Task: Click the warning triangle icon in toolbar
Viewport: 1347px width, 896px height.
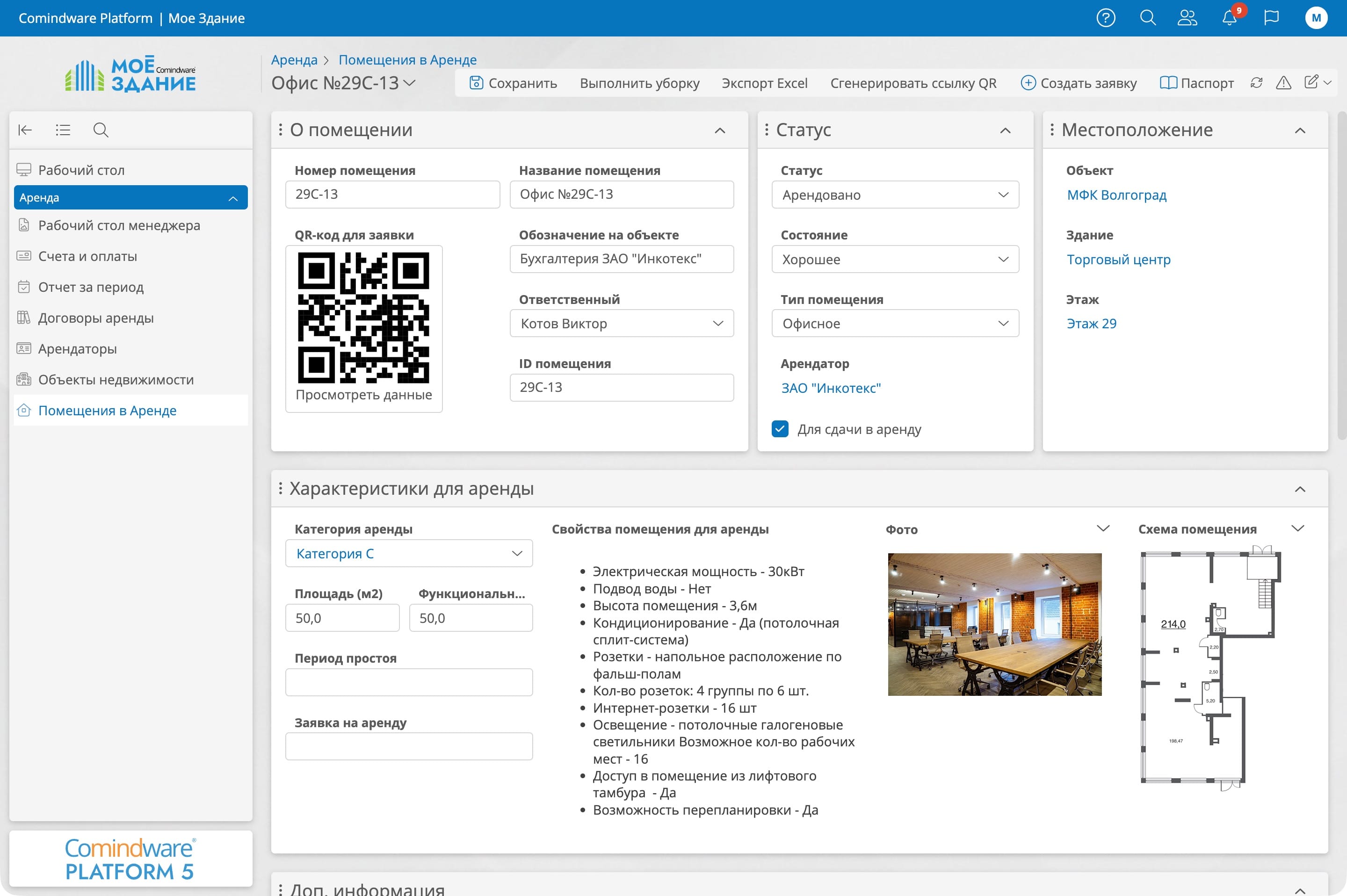Action: click(x=1283, y=83)
